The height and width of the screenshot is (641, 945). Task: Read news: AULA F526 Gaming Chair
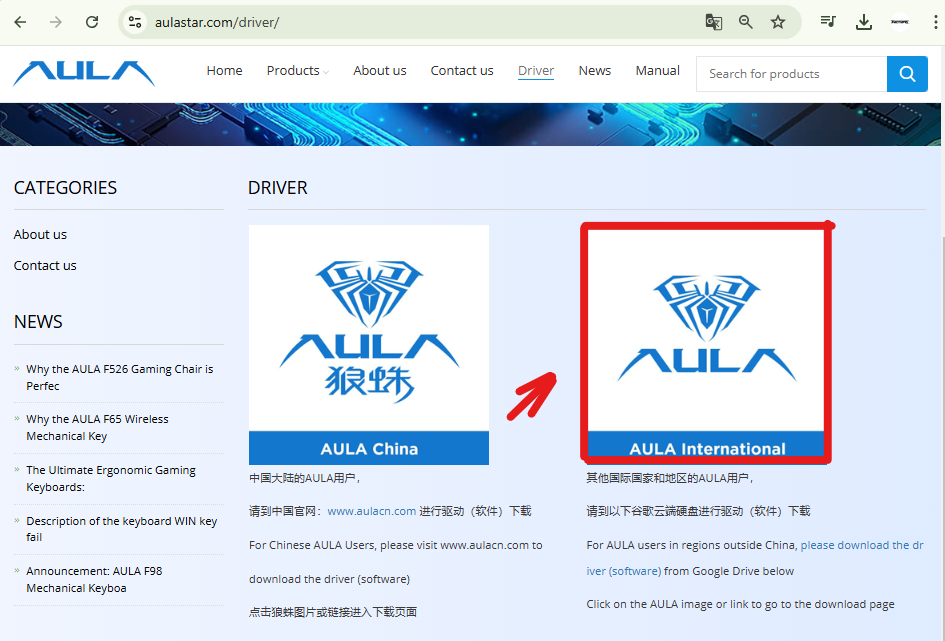coord(119,377)
